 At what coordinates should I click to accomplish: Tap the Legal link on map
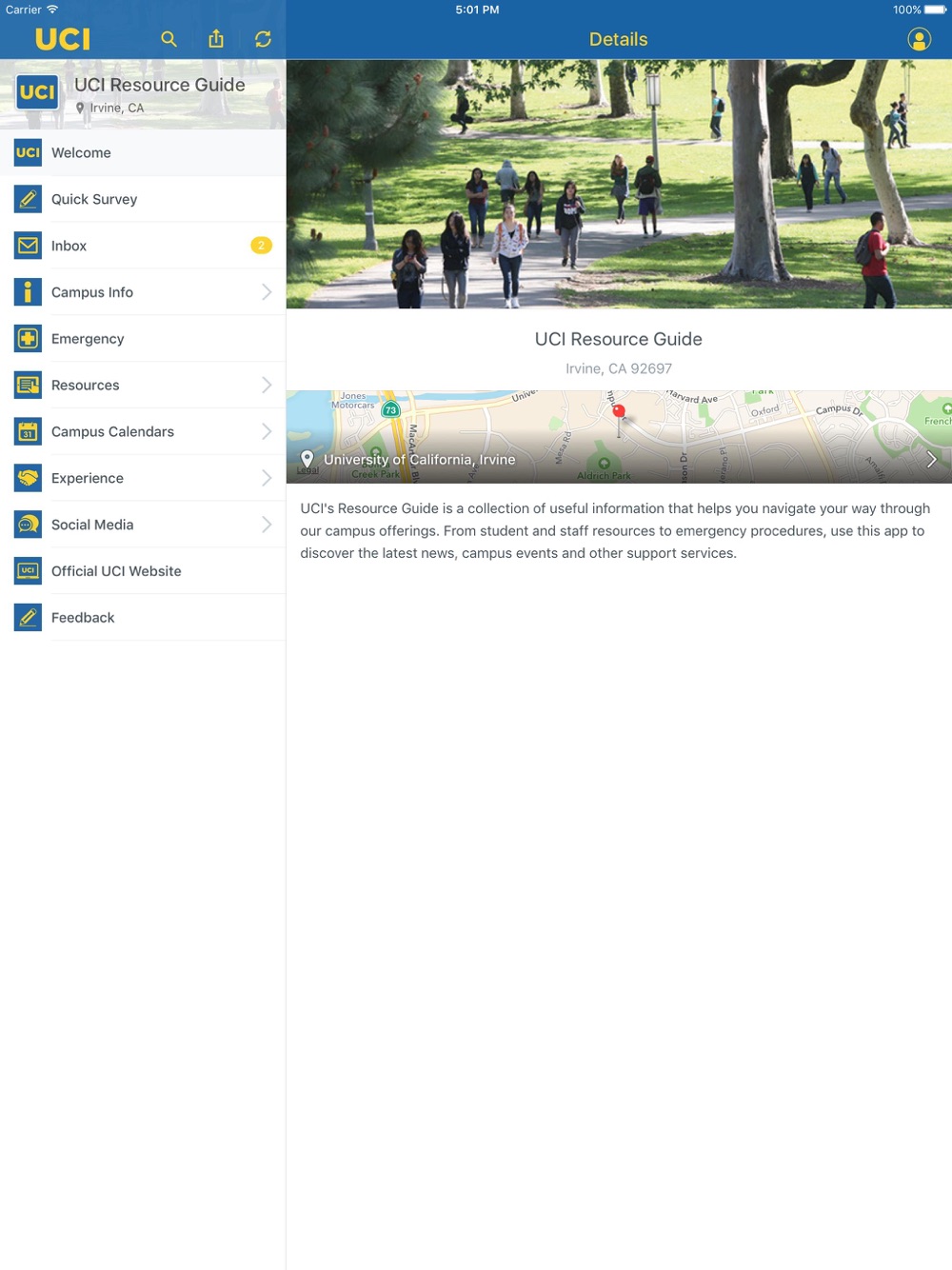coord(307,470)
